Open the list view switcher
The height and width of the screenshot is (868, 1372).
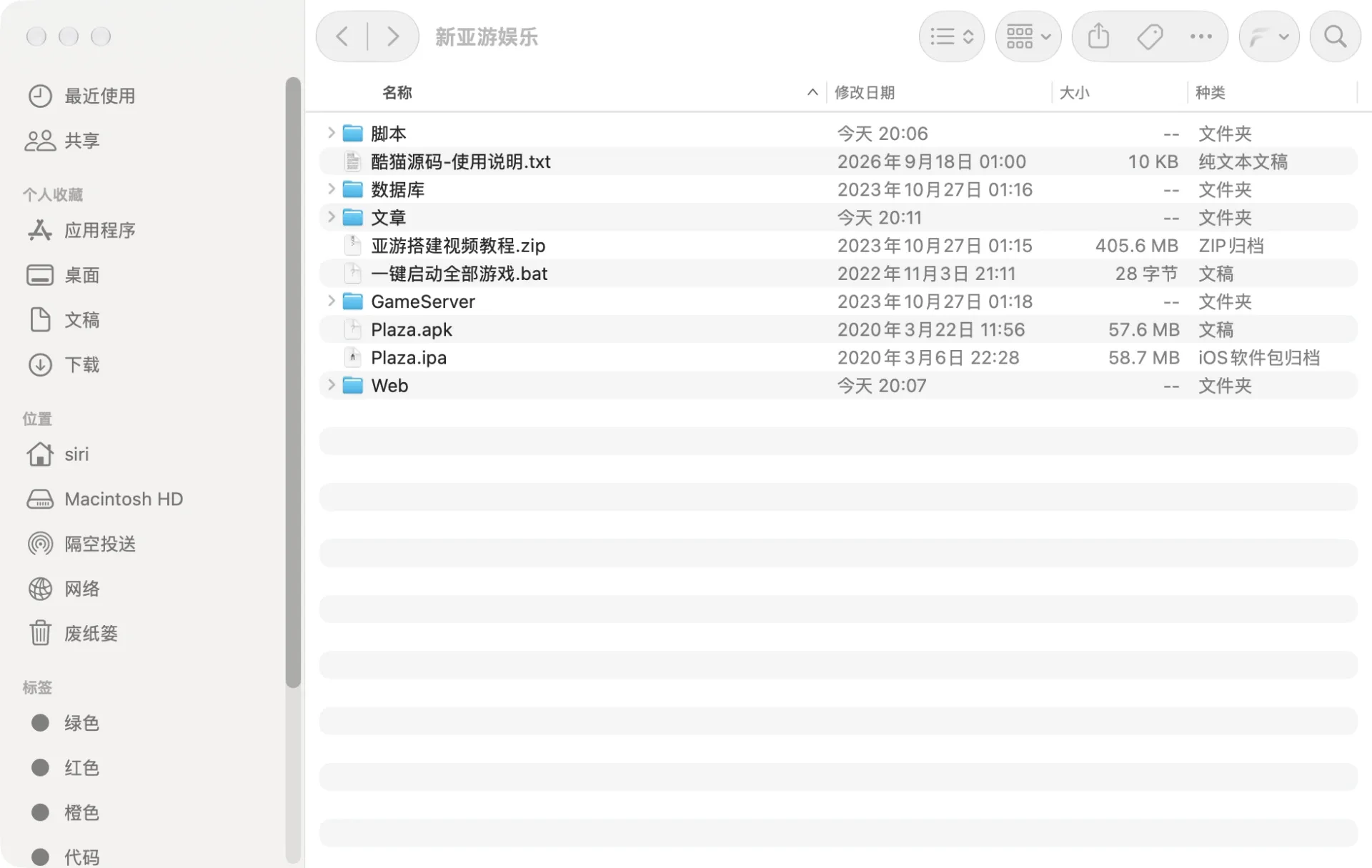coord(951,36)
